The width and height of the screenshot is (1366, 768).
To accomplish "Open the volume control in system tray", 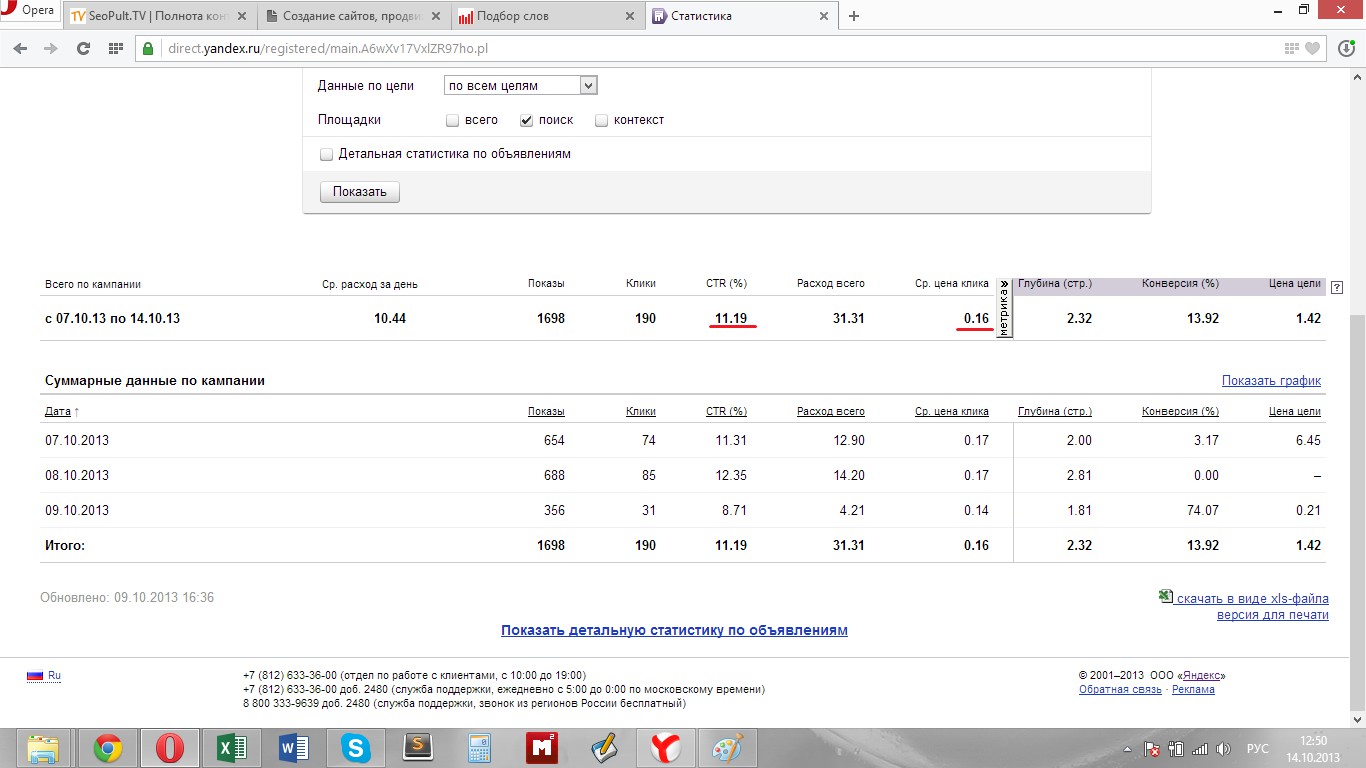I will pos(1223,749).
